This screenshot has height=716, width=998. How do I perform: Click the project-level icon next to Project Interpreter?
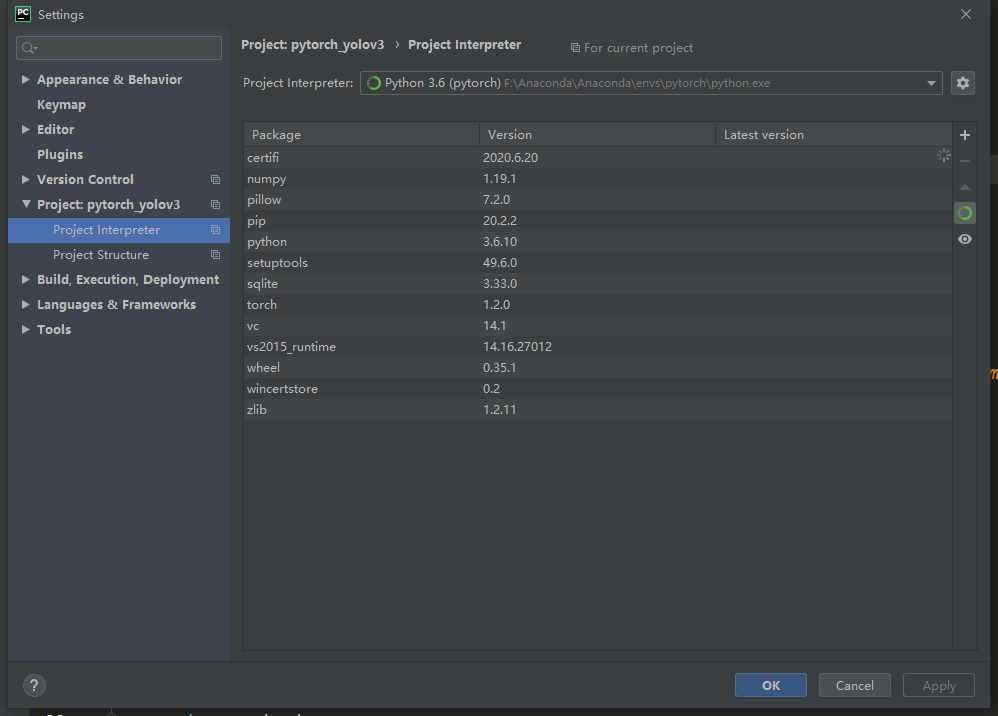216,230
